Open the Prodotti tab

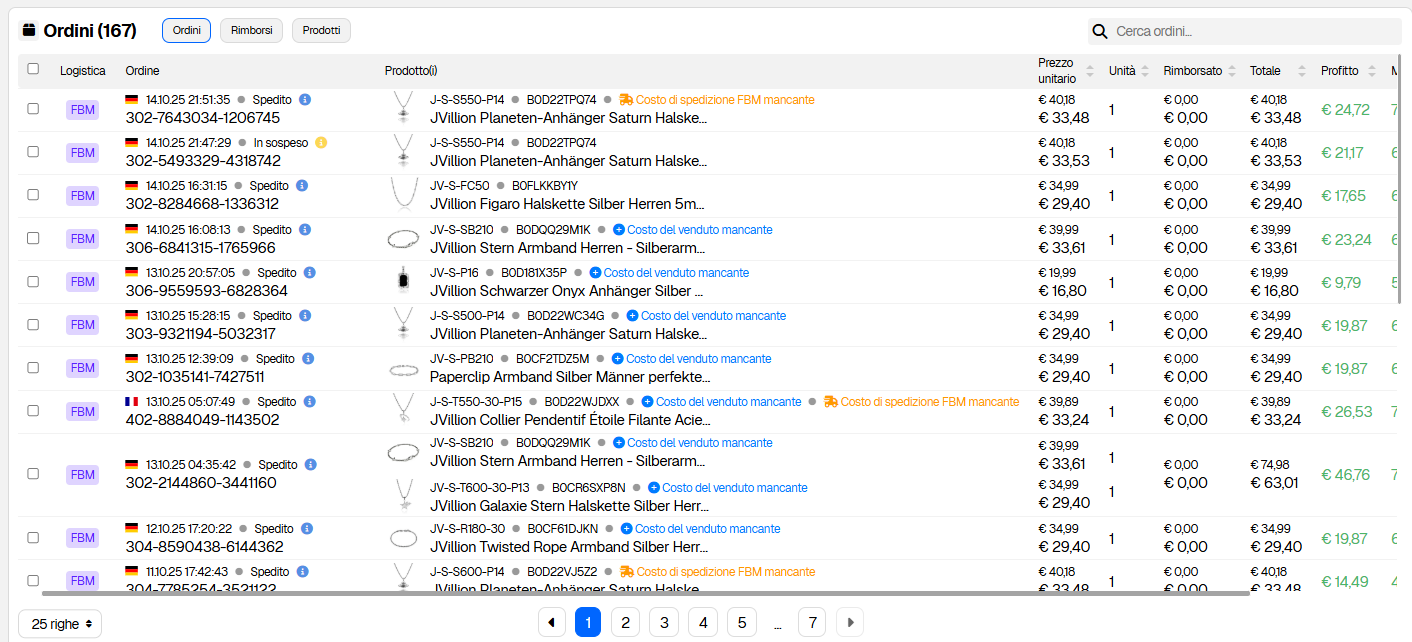321,31
